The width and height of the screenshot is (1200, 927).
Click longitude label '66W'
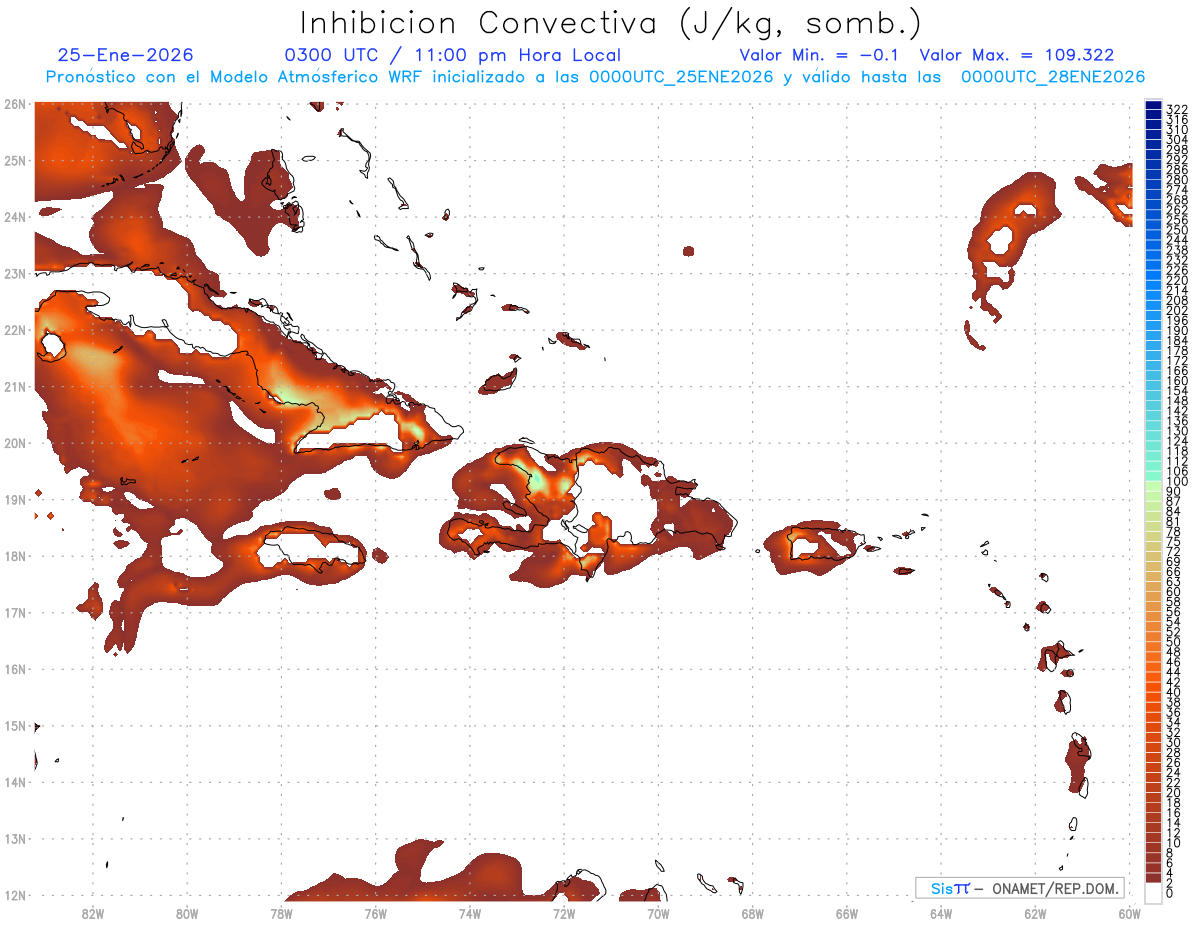[847, 913]
